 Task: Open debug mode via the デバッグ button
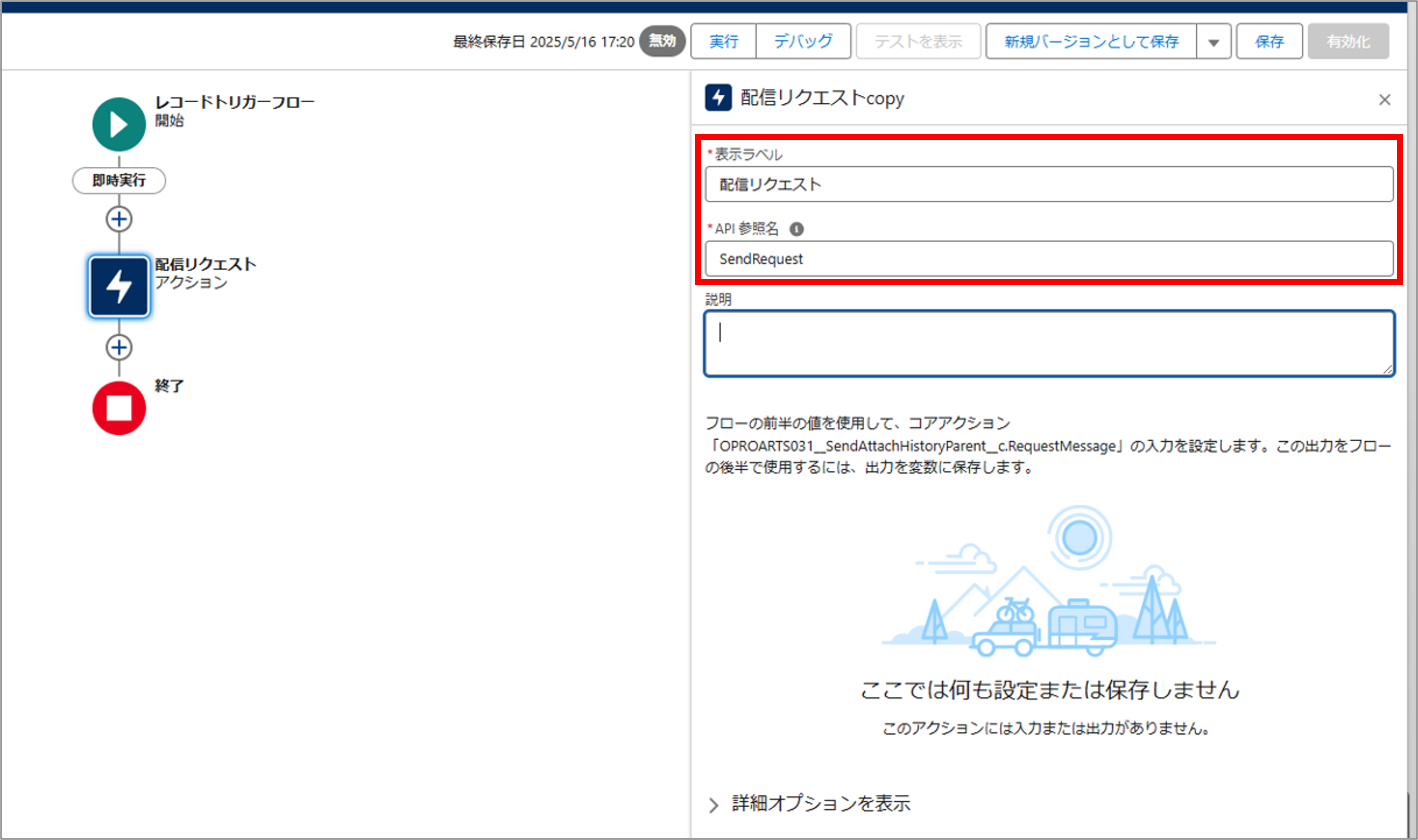pyautogui.click(x=803, y=41)
